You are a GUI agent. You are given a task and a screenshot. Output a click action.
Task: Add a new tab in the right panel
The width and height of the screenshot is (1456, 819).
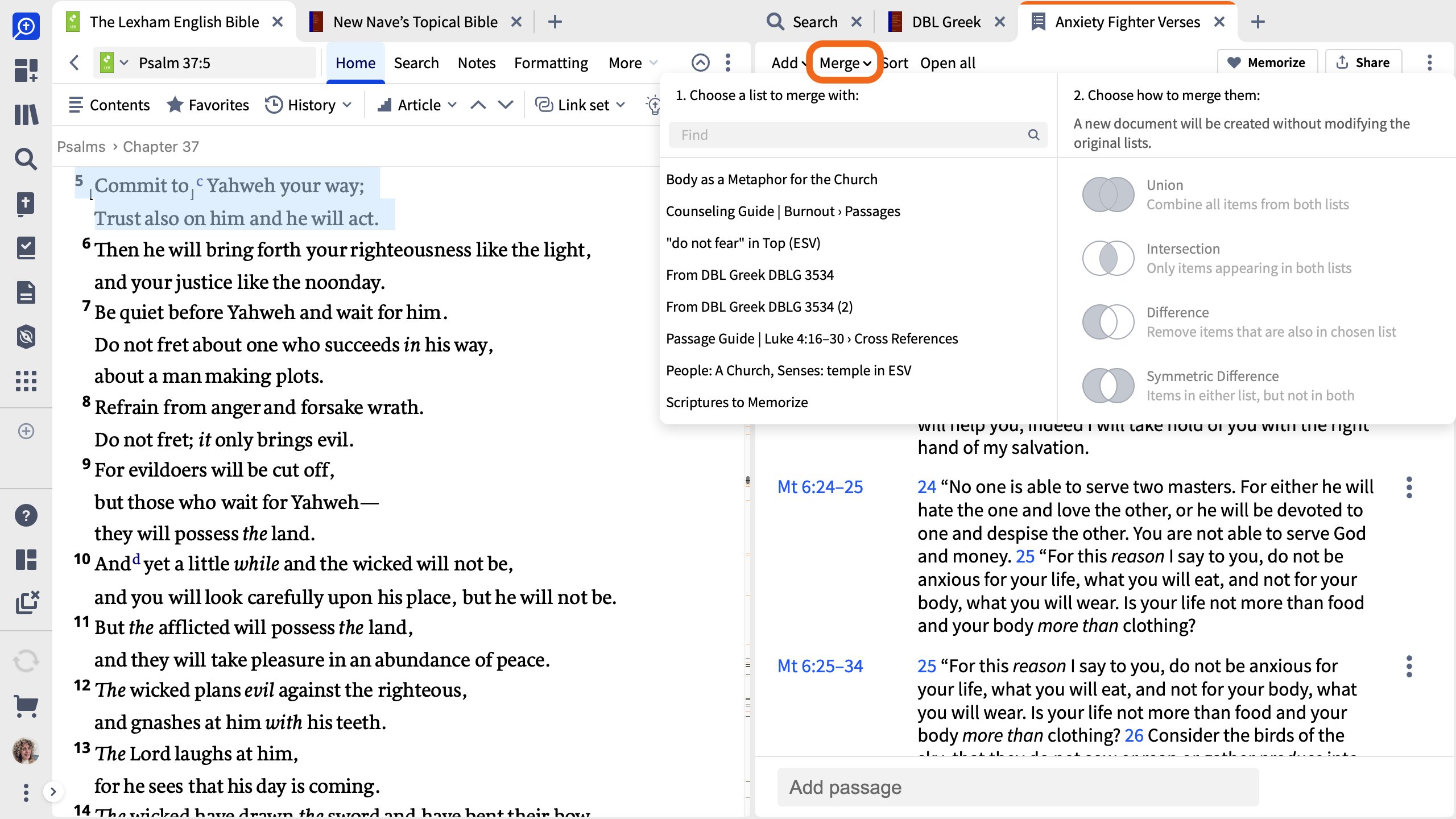point(1258,22)
